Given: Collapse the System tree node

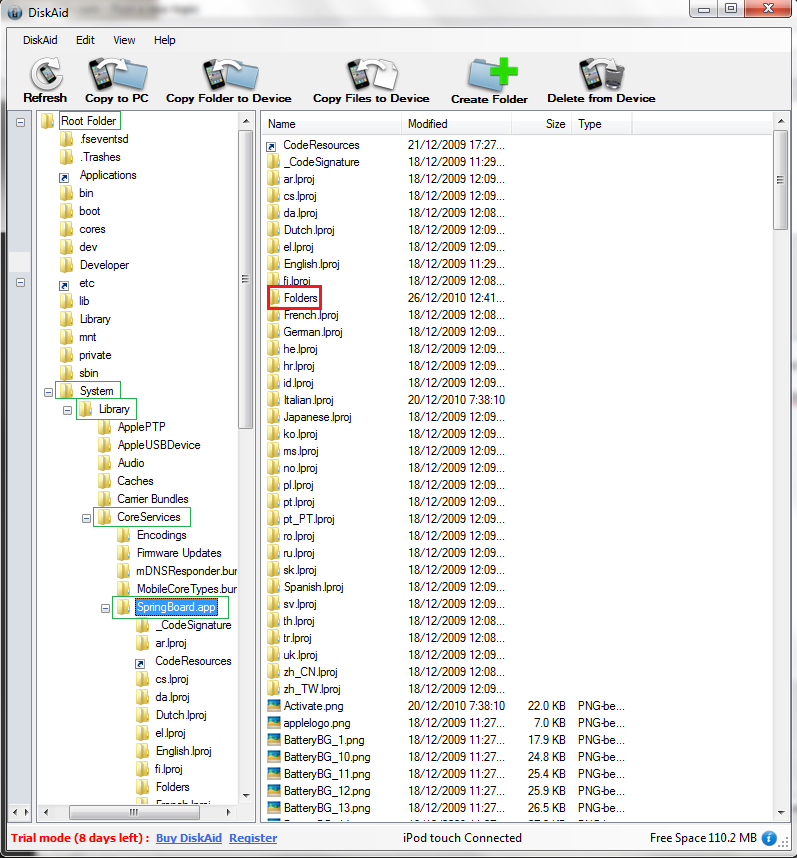Looking at the screenshot, I should 49,392.
